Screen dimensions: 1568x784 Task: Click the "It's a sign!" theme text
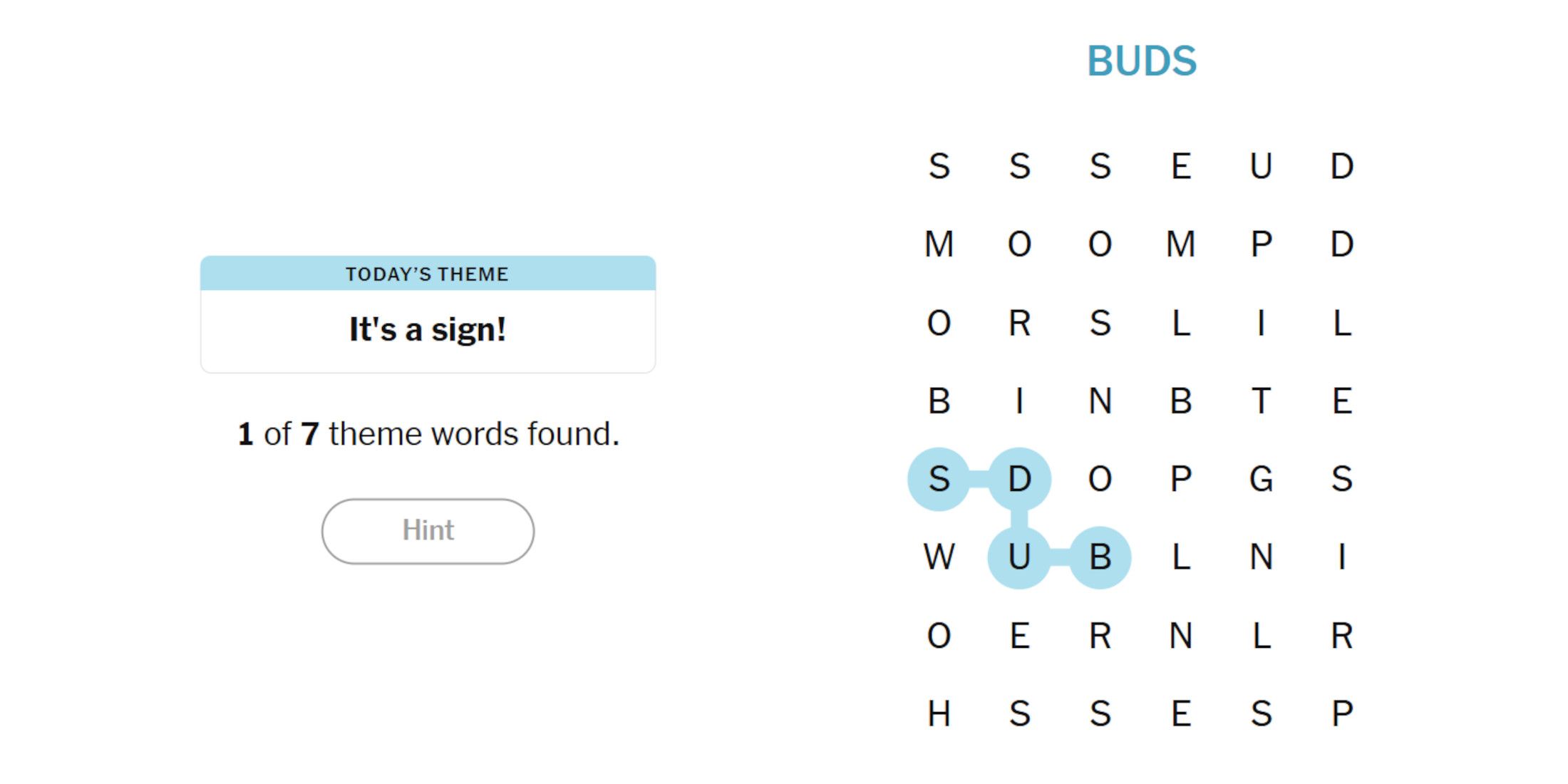pos(428,330)
